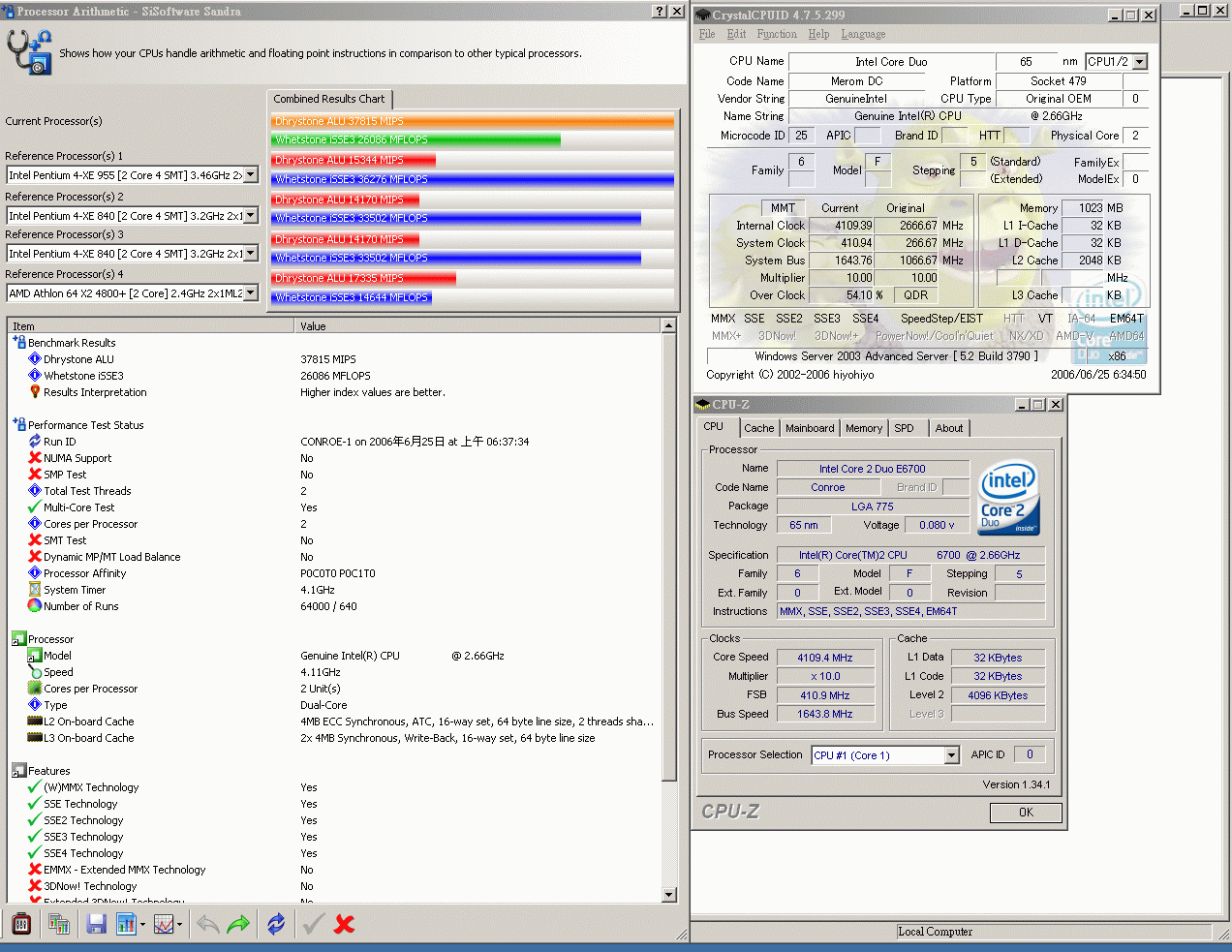Switch to the SPD tab in CPU-Z
The image size is (1232, 952).
(904, 428)
